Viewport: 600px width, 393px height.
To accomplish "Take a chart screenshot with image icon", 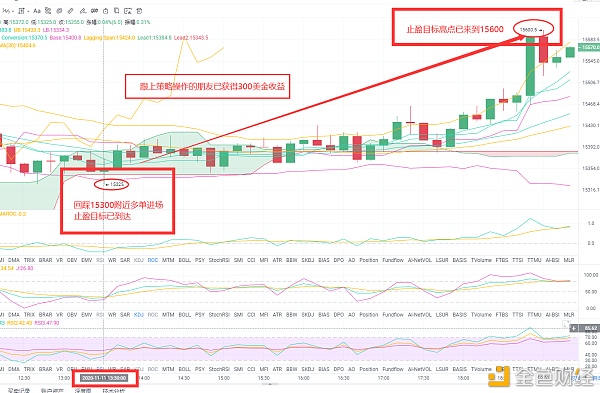I will pyautogui.click(x=128, y=11).
